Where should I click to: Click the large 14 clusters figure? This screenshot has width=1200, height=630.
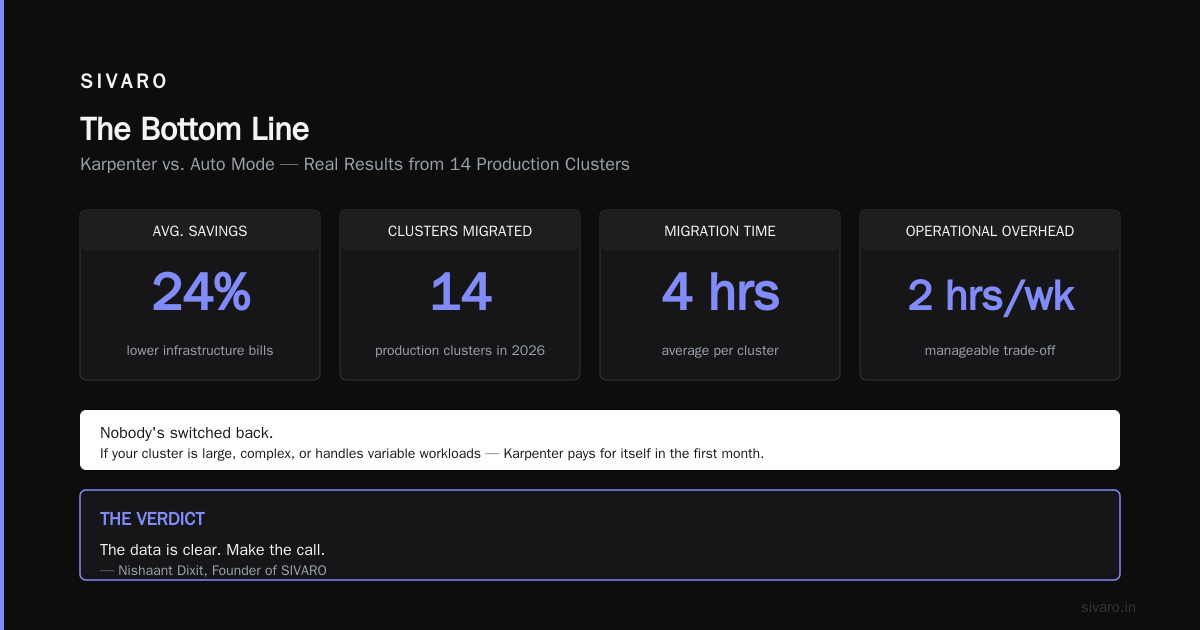(x=460, y=292)
